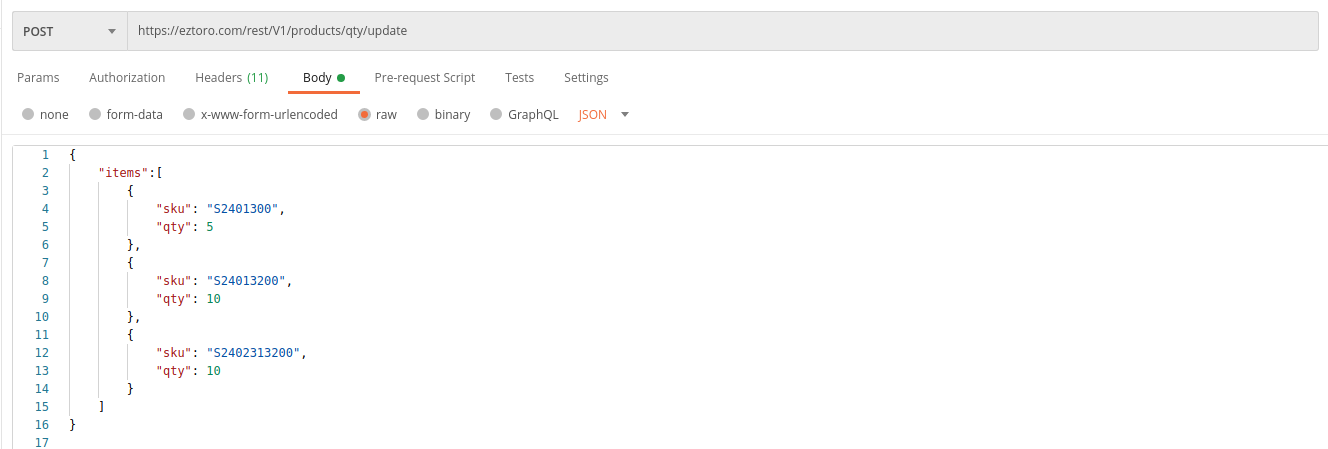Screen dimensions: 1328x449
Task: Open the POST method dropdown
Action: [70, 31]
